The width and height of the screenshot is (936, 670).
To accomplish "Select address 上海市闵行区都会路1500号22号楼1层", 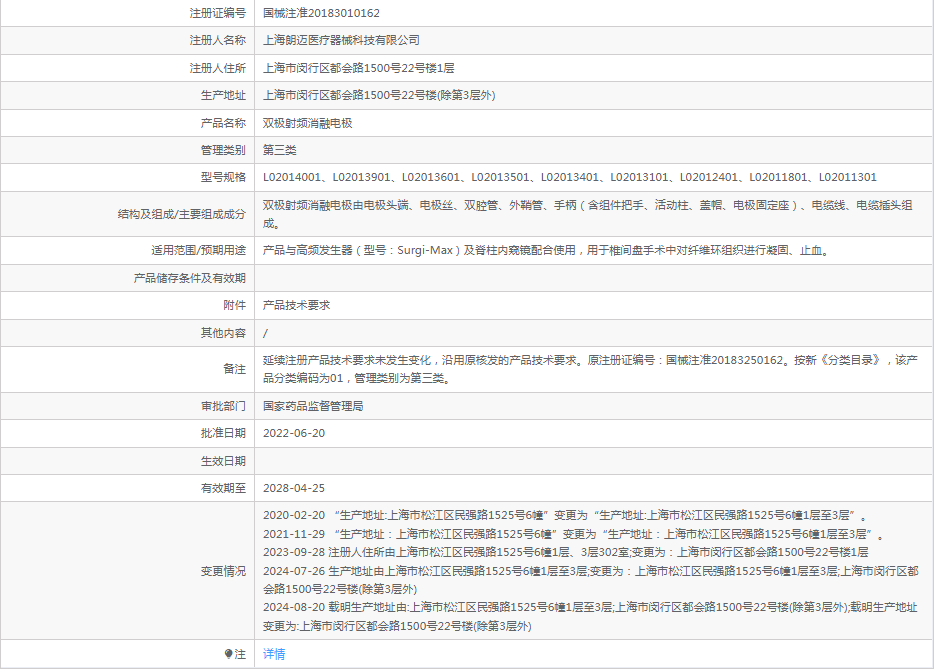I will point(359,68).
